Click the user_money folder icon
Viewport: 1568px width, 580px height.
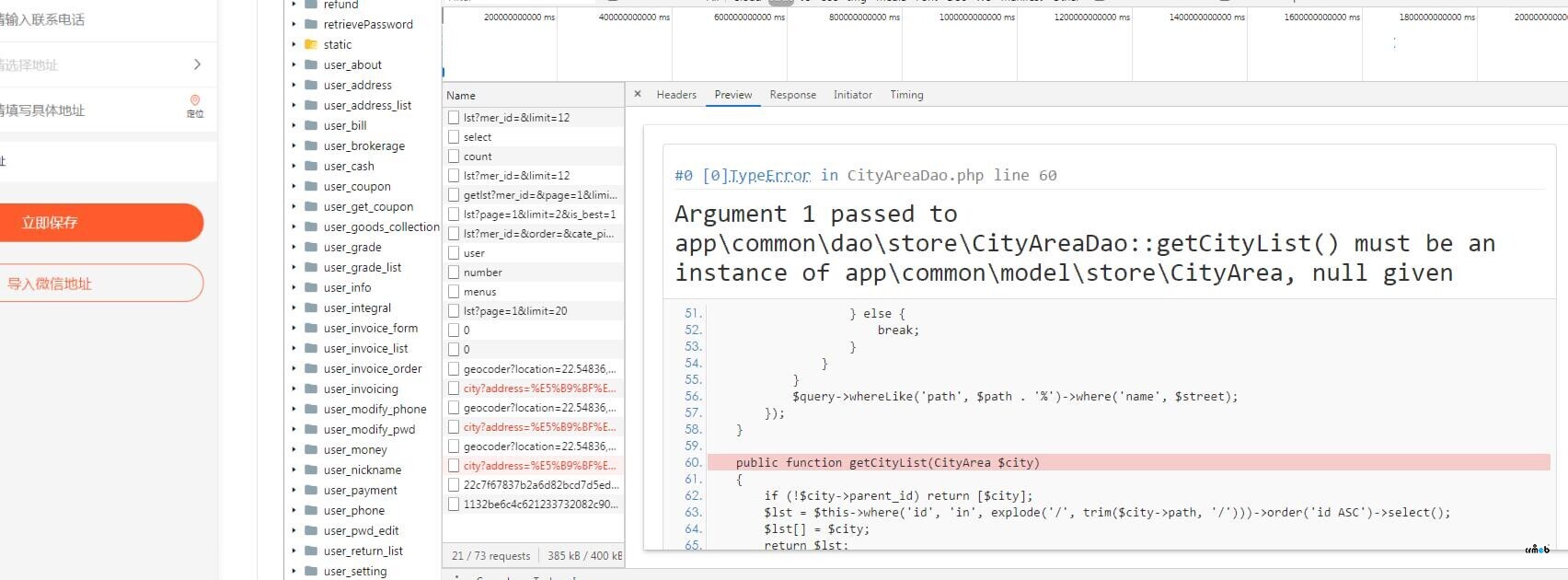click(311, 449)
